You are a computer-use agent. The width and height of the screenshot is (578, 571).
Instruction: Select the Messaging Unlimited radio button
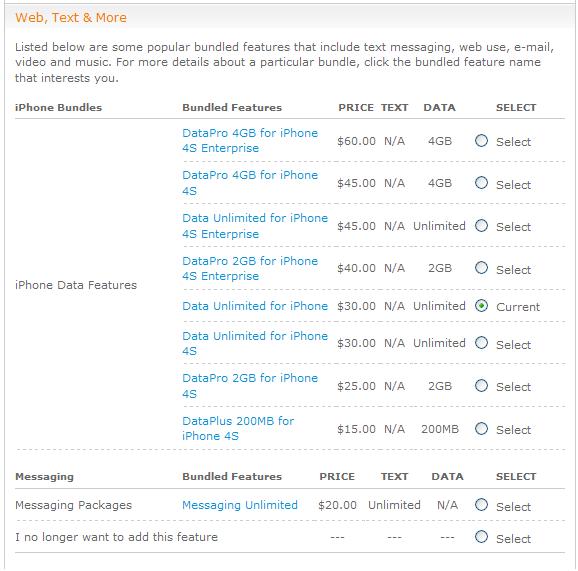pyautogui.click(x=481, y=505)
